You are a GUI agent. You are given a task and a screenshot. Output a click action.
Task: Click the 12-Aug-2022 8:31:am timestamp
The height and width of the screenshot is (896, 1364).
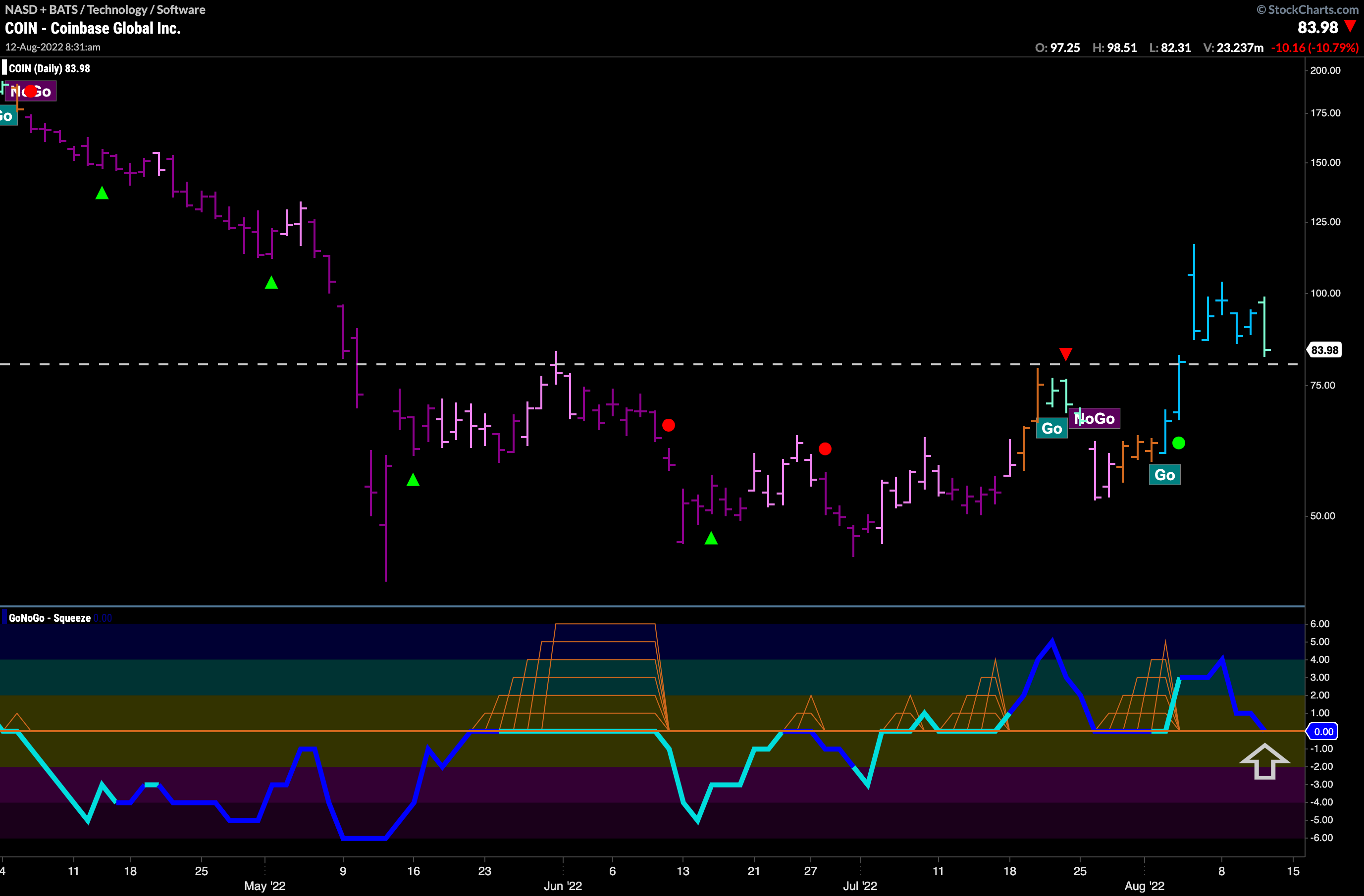(x=52, y=47)
